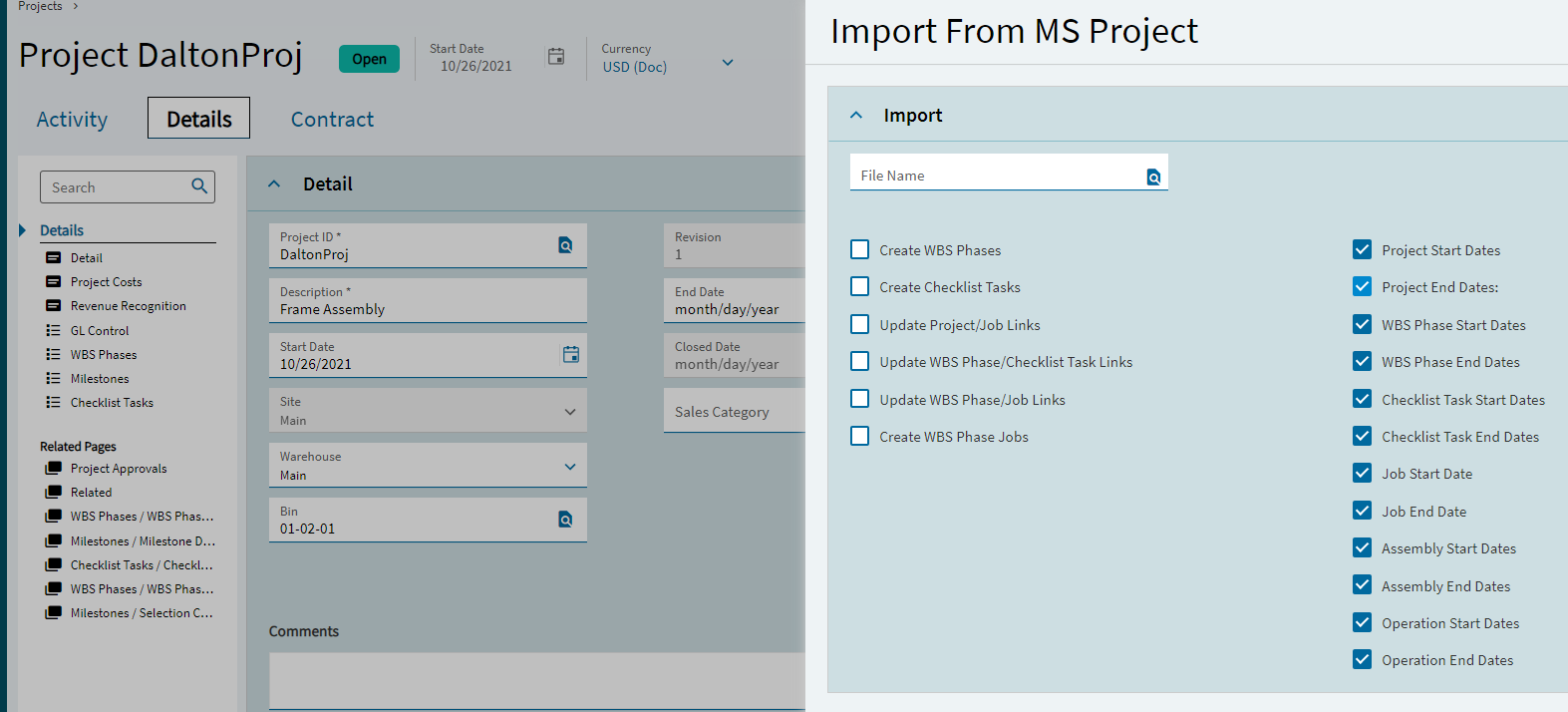Switch to the Activity tab
This screenshot has height=712, width=1568.
tap(72, 119)
